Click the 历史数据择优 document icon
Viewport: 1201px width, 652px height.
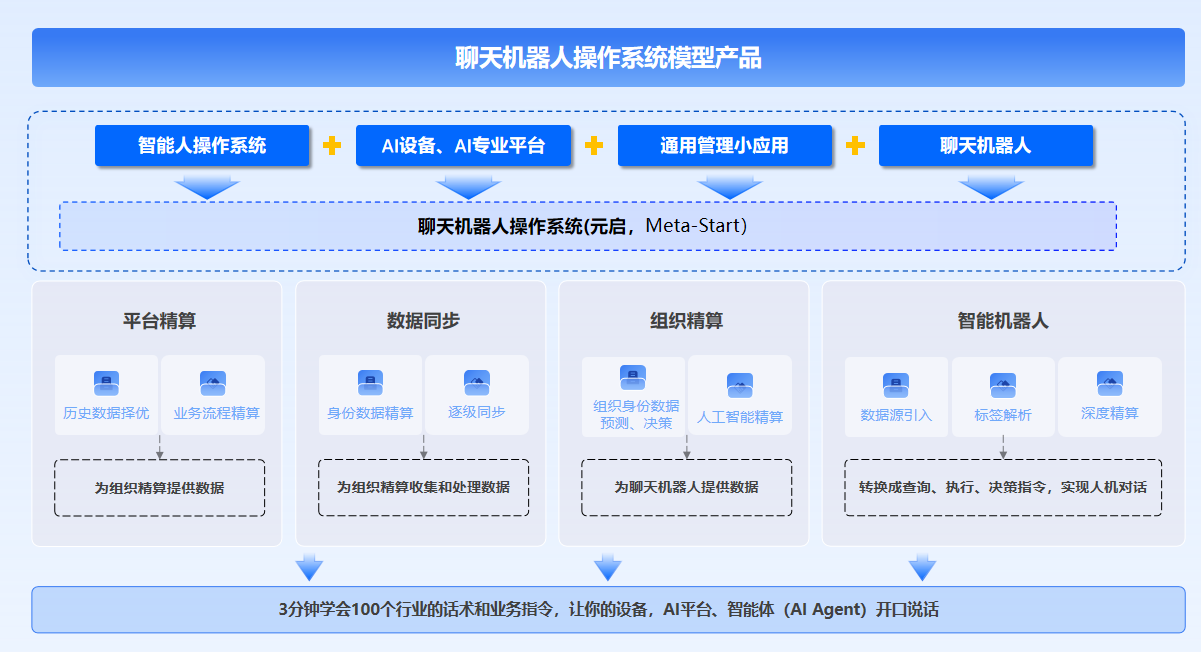pos(106,383)
